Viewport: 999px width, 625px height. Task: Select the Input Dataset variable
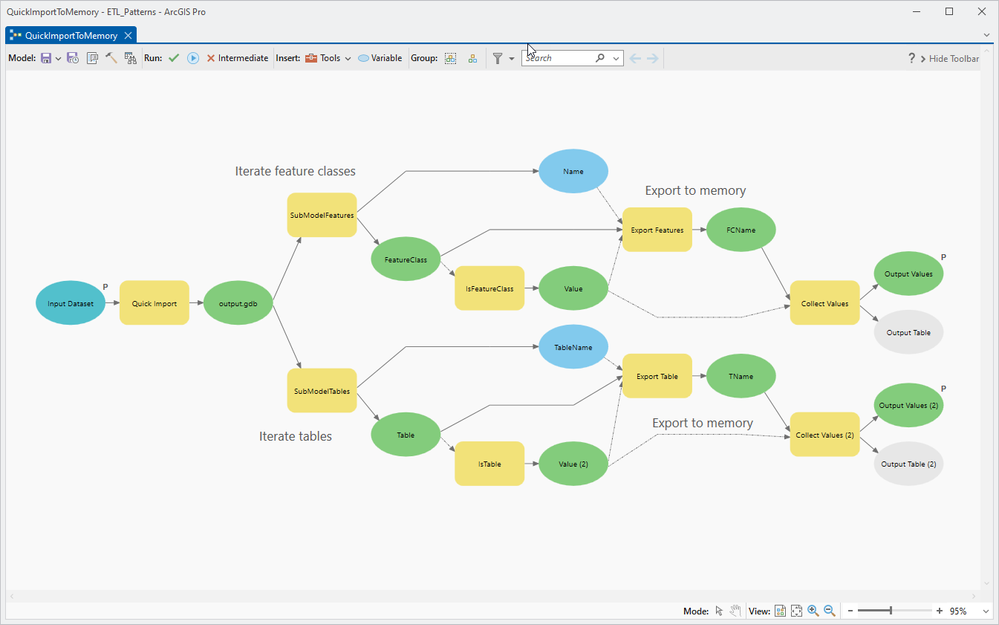pos(70,303)
